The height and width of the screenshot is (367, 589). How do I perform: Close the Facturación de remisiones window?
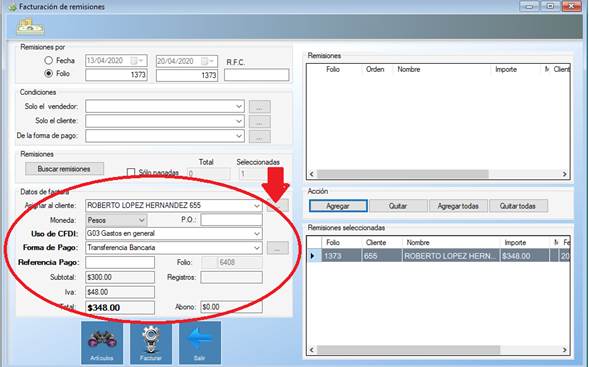(572, 6)
